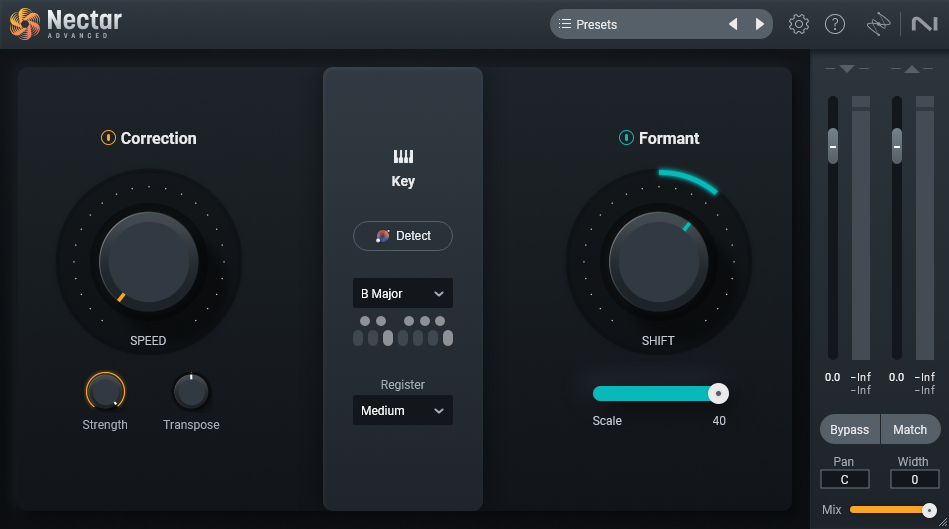
Task: Click the crossed-out icon beside the help icon
Action: [878, 24]
